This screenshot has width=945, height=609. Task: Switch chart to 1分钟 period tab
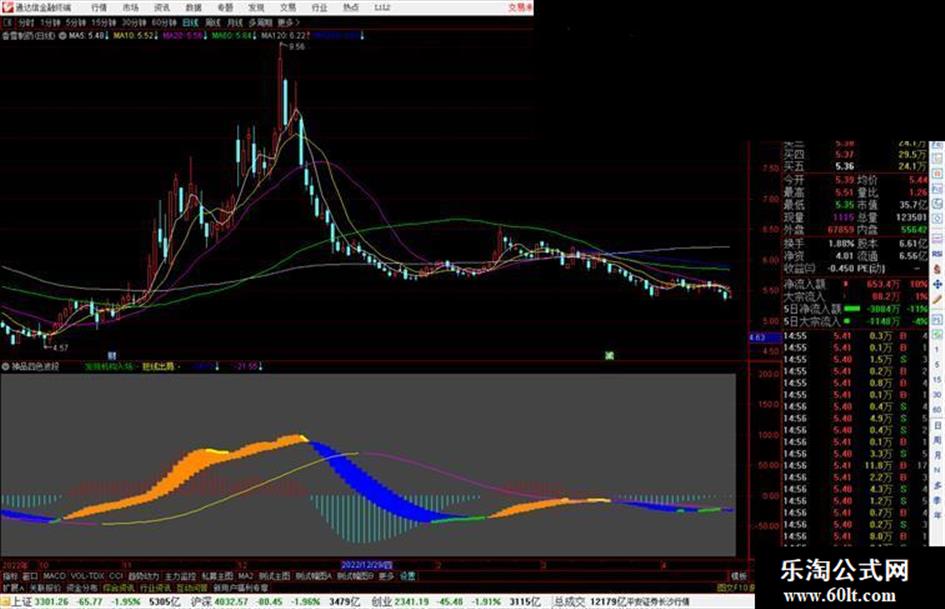(50, 22)
